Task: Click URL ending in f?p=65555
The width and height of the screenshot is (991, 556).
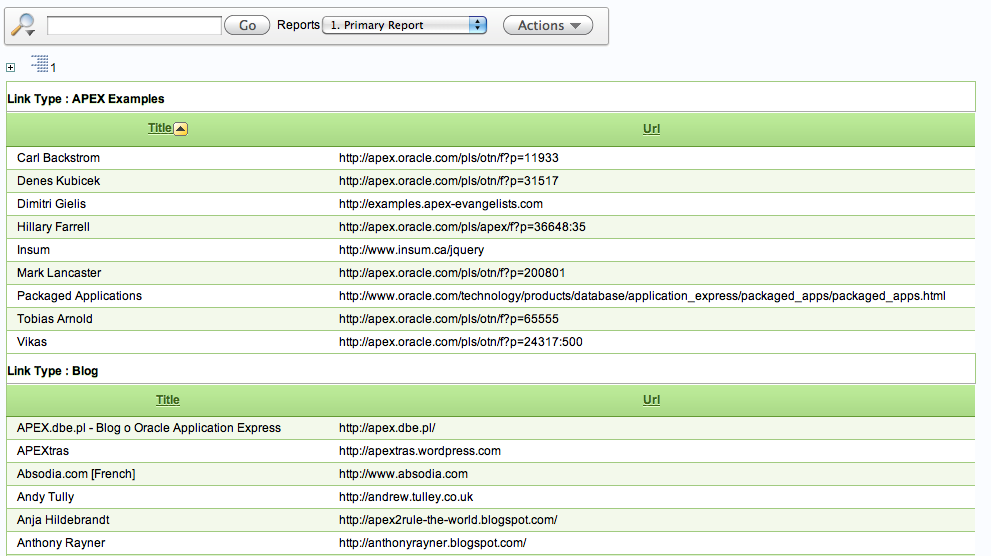Action: click(x=449, y=318)
